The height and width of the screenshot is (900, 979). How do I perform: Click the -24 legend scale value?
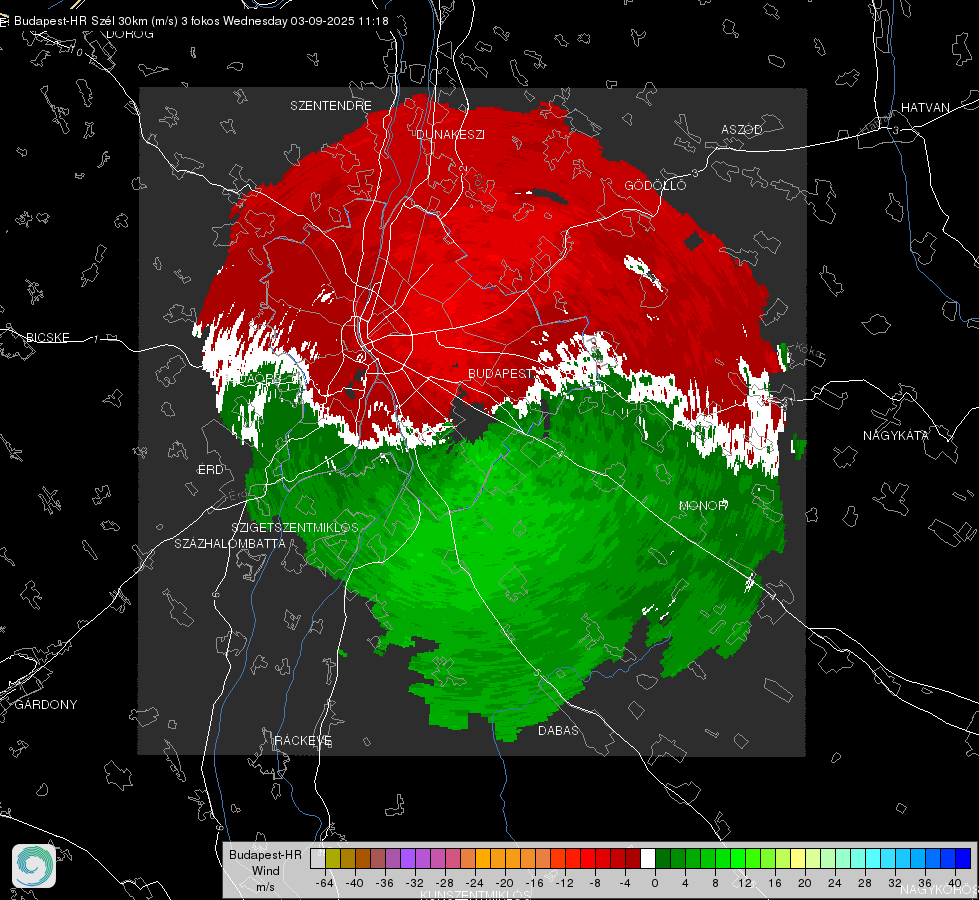(475, 883)
